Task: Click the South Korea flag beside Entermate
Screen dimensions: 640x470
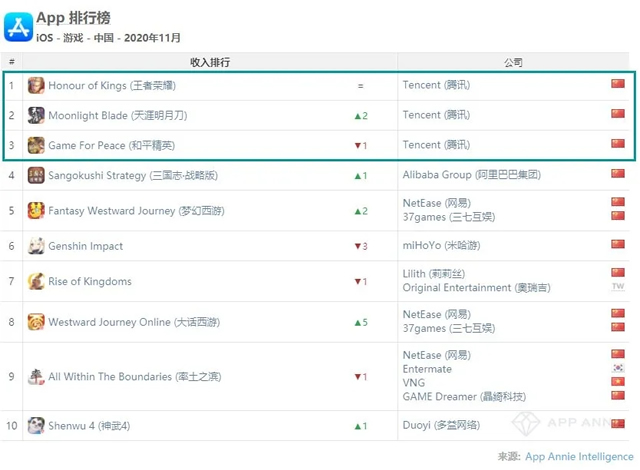Action: (618, 368)
